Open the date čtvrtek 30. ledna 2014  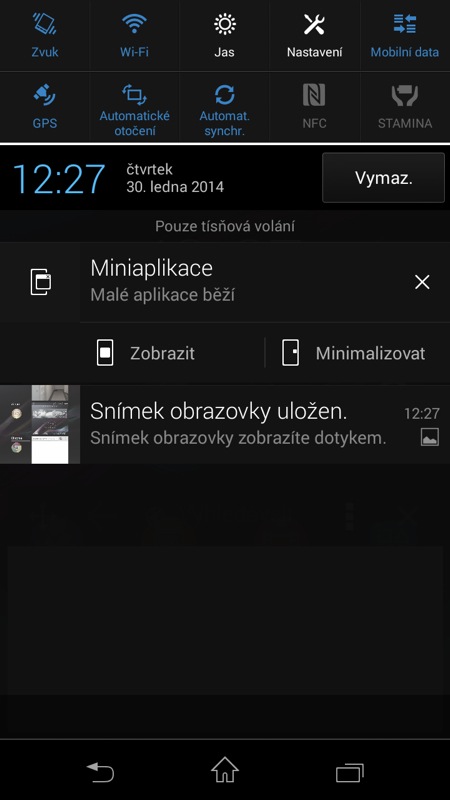tap(175, 178)
